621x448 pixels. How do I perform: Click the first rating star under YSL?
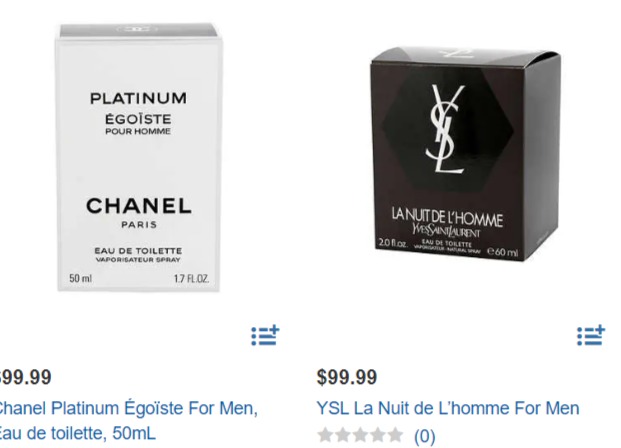pos(326,435)
